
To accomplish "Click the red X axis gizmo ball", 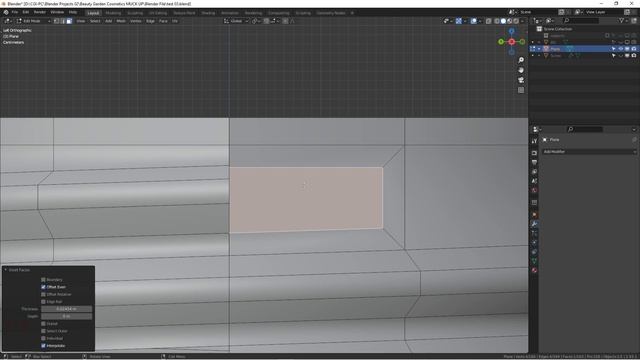I will point(511,42).
